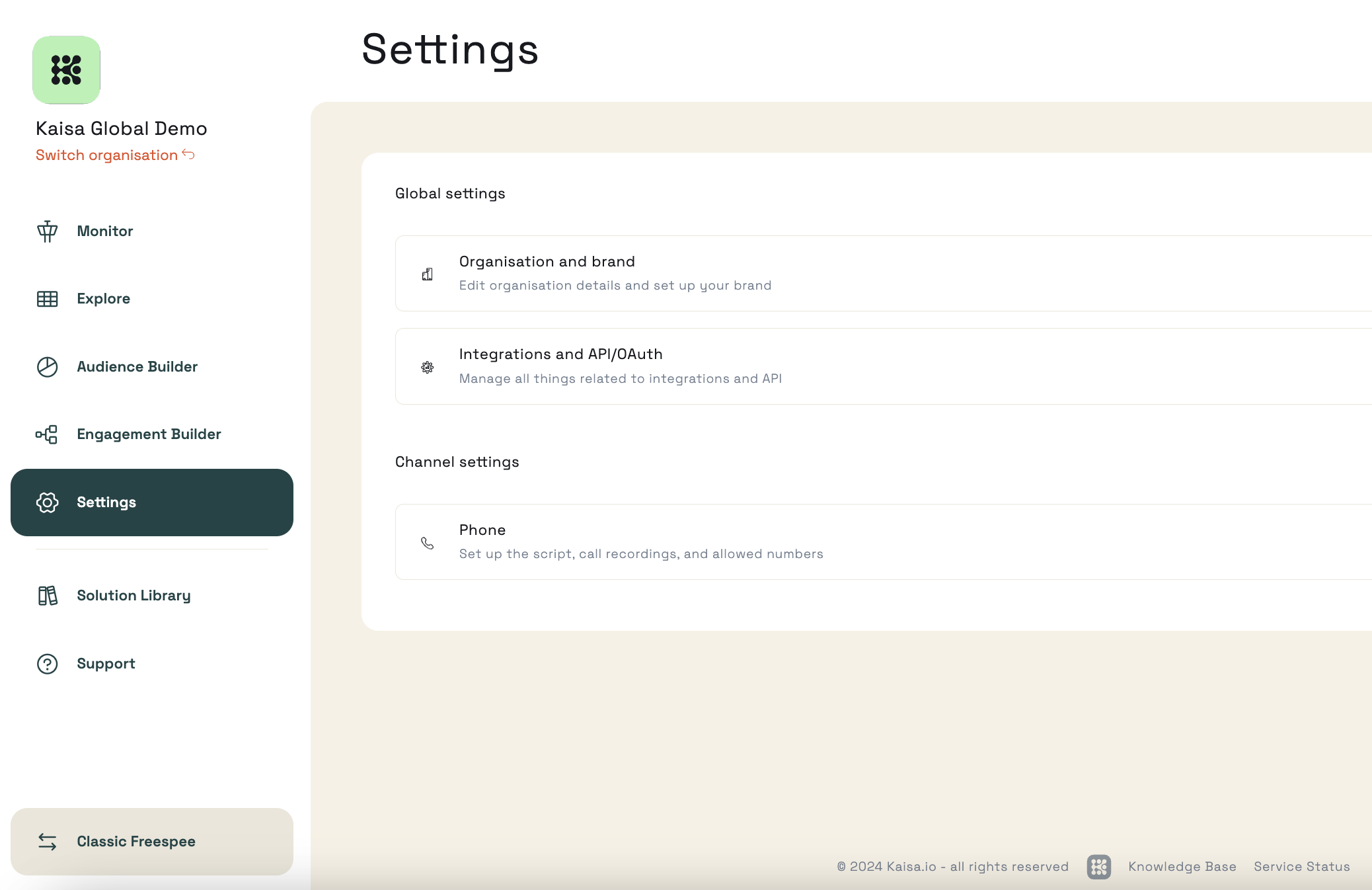This screenshot has width=1372, height=890.
Task: Click the Solution Library books icon
Action: (48, 596)
